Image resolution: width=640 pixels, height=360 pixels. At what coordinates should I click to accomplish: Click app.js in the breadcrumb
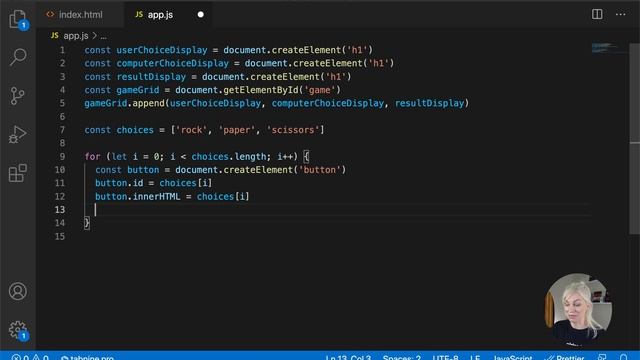coord(76,36)
